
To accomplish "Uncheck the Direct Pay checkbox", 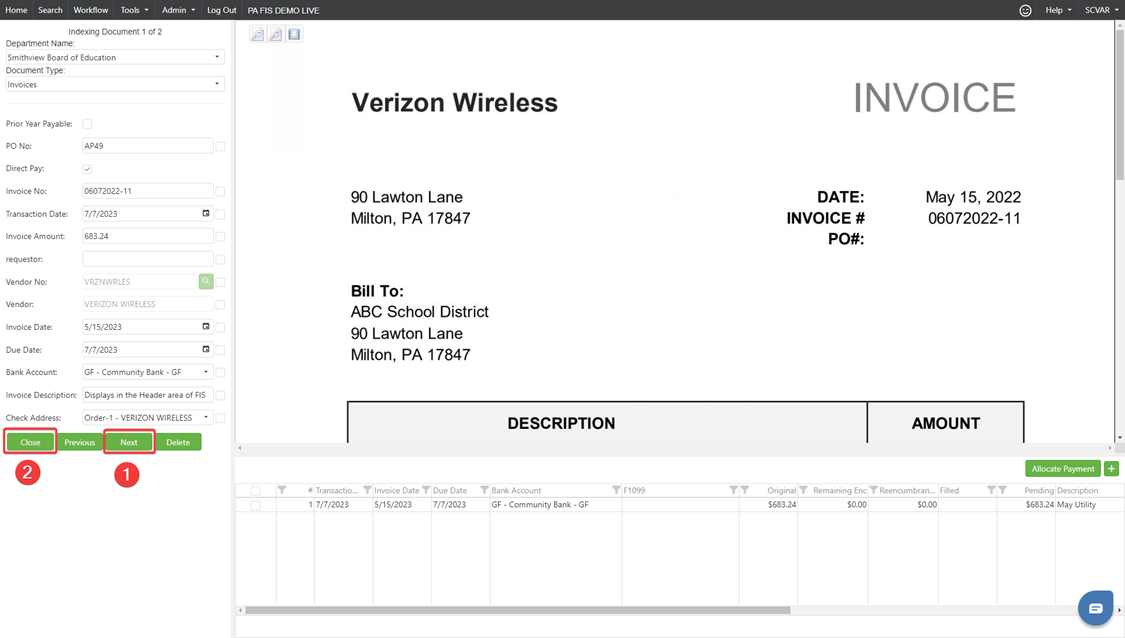I will 87,169.
